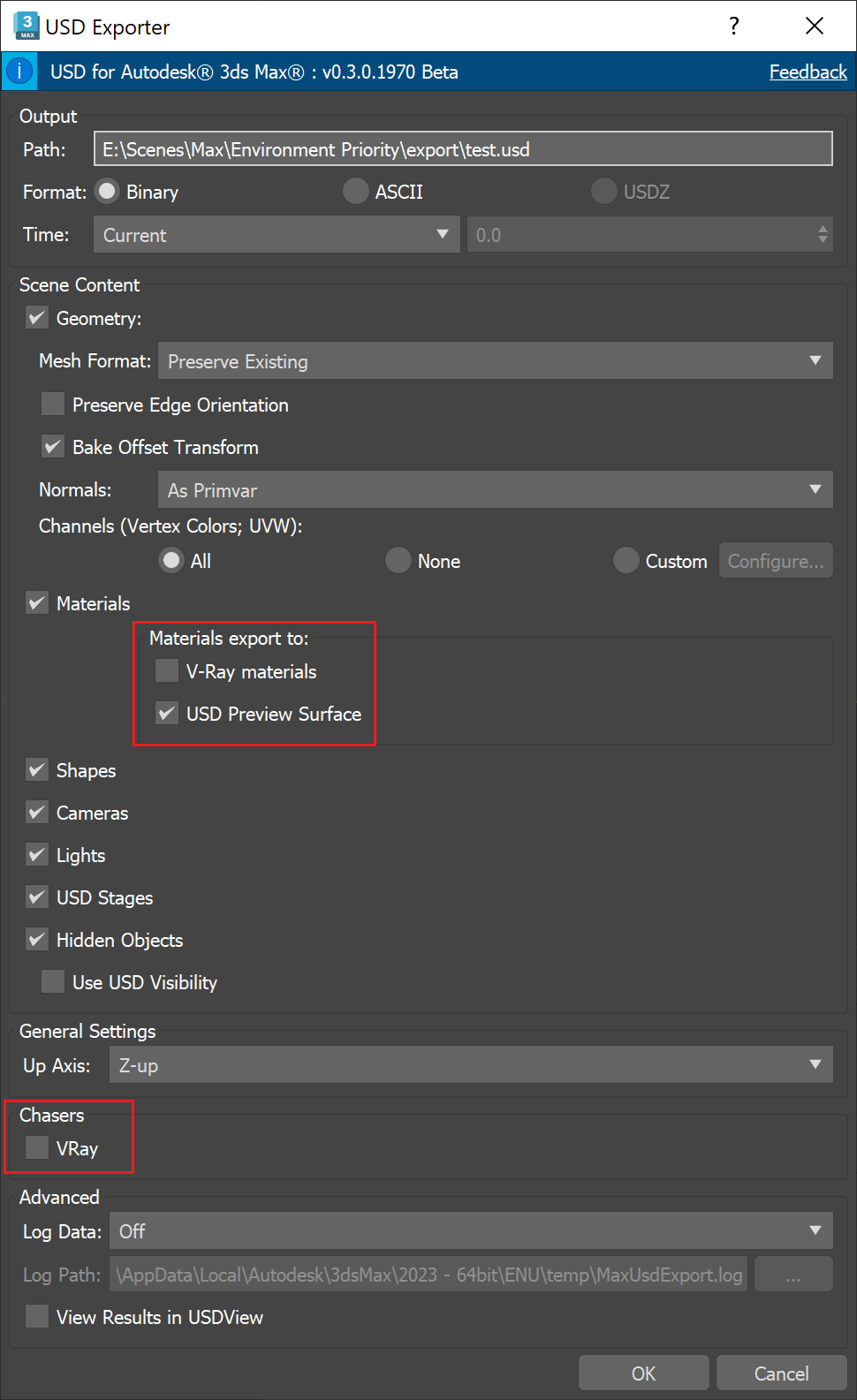Open the Up Axis dropdown

(x=471, y=1065)
